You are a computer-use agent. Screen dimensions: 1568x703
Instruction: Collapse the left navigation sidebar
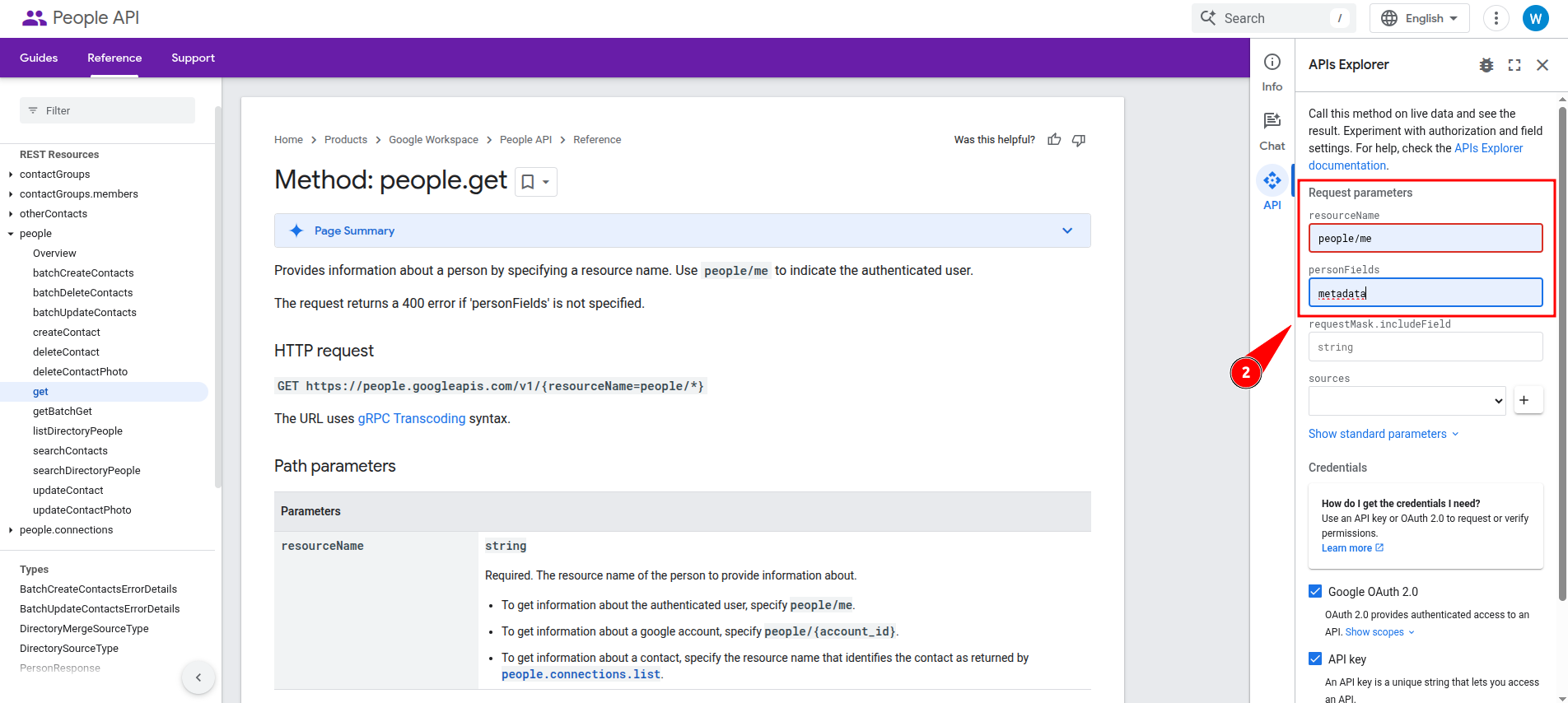click(198, 677)
